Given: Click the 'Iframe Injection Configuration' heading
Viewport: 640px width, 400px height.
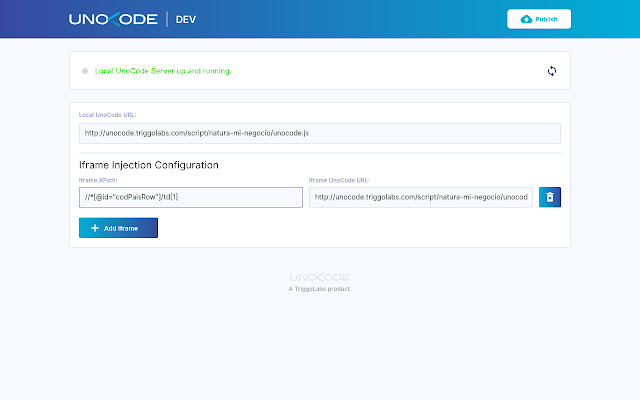Looking at the screenshot, I should (149, 165).
